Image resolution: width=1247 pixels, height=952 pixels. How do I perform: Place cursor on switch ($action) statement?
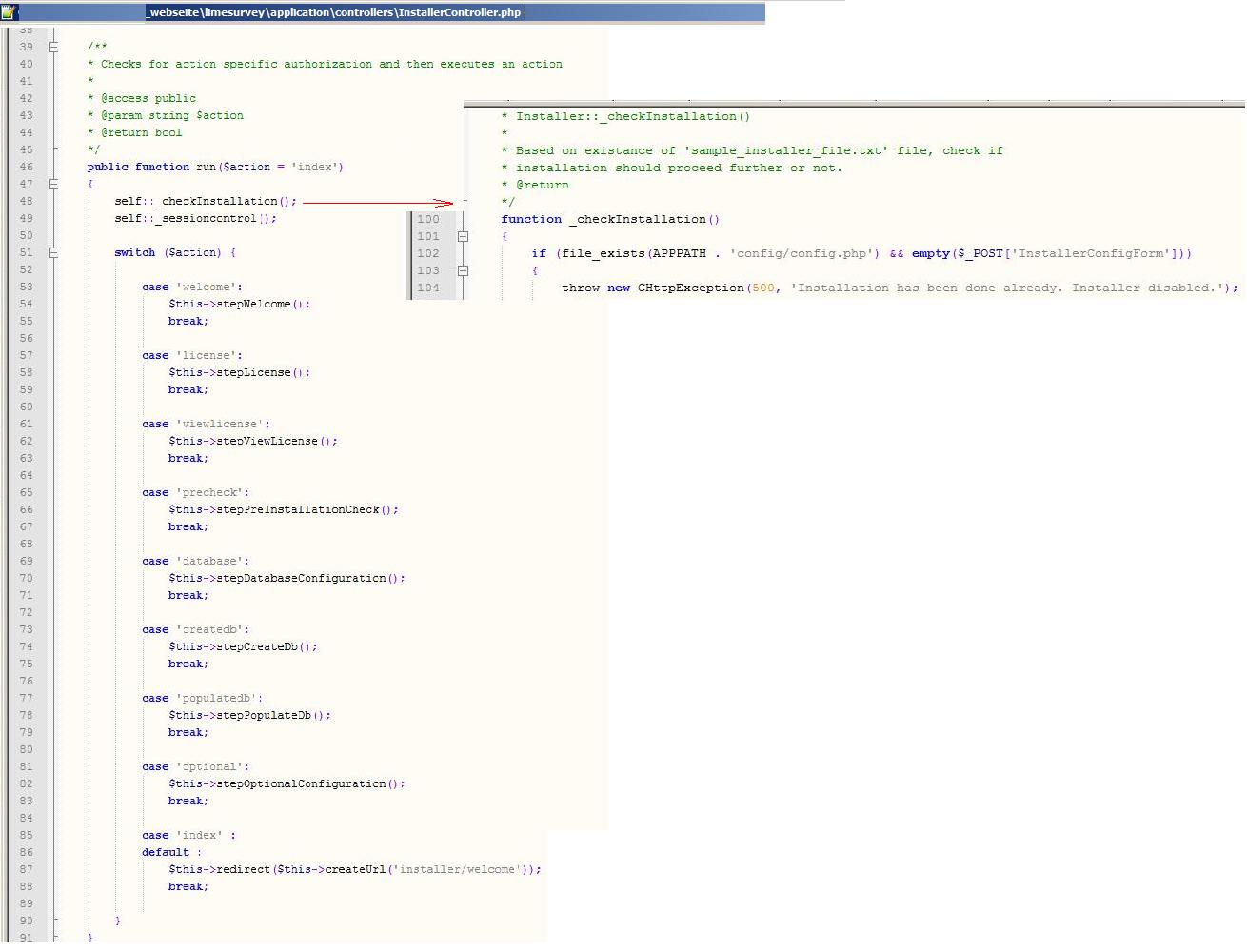175,252
